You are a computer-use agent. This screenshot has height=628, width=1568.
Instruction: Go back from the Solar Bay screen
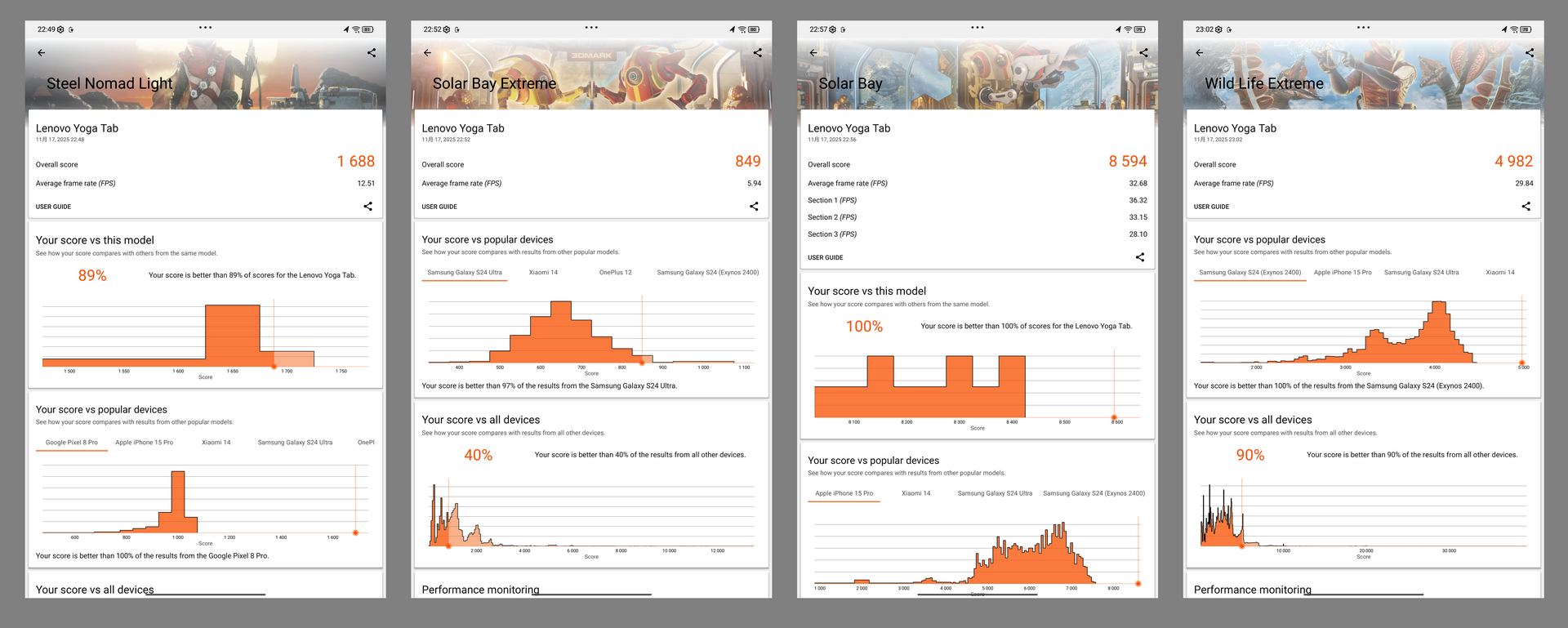click(x=813, y=53)
